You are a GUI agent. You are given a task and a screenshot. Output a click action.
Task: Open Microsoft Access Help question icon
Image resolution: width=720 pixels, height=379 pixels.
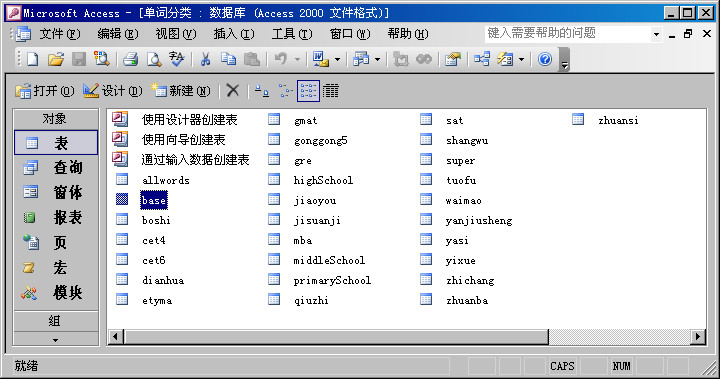click(545, 59)
